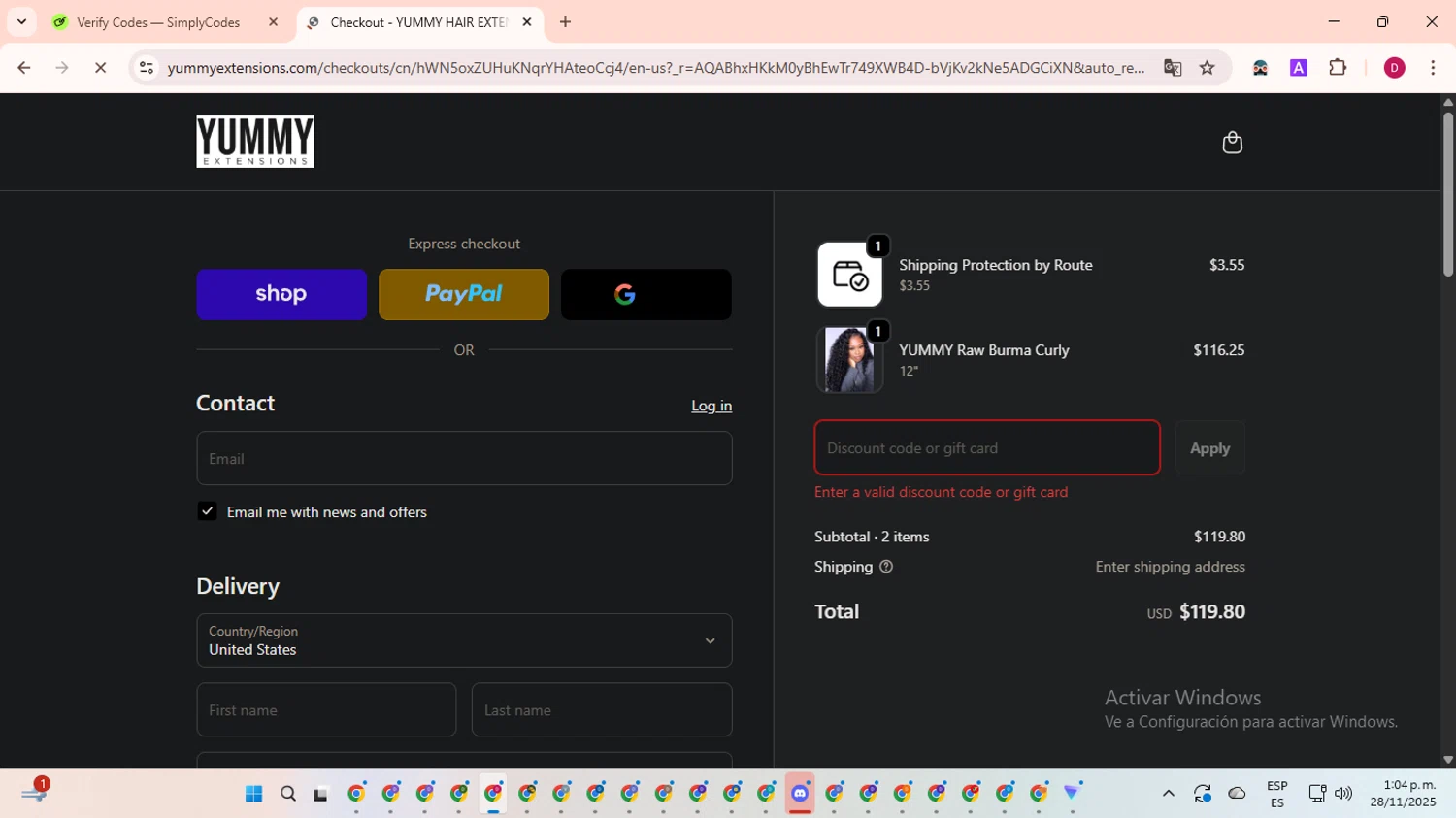Open Discord from the taskbar
Viewport: 1456px width, 818px height.
click(800, 794)
